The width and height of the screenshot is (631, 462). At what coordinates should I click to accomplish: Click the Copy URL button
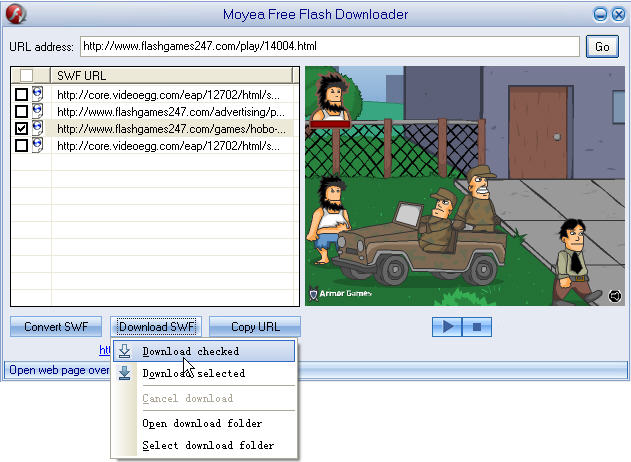tap(255, 327)
